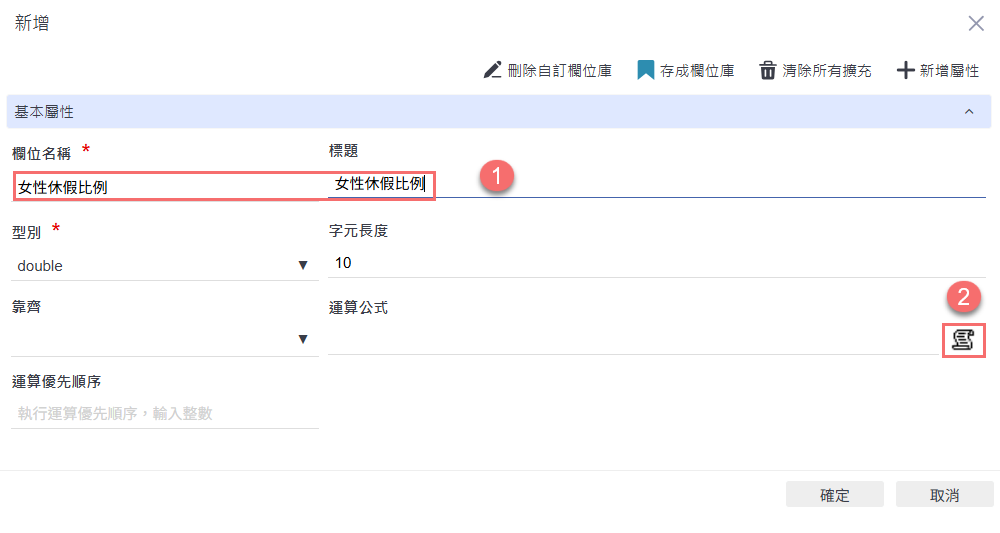The image size is (1000, 533).
Task: Click the red number 1 badge
Action: [x=496, y=178]
